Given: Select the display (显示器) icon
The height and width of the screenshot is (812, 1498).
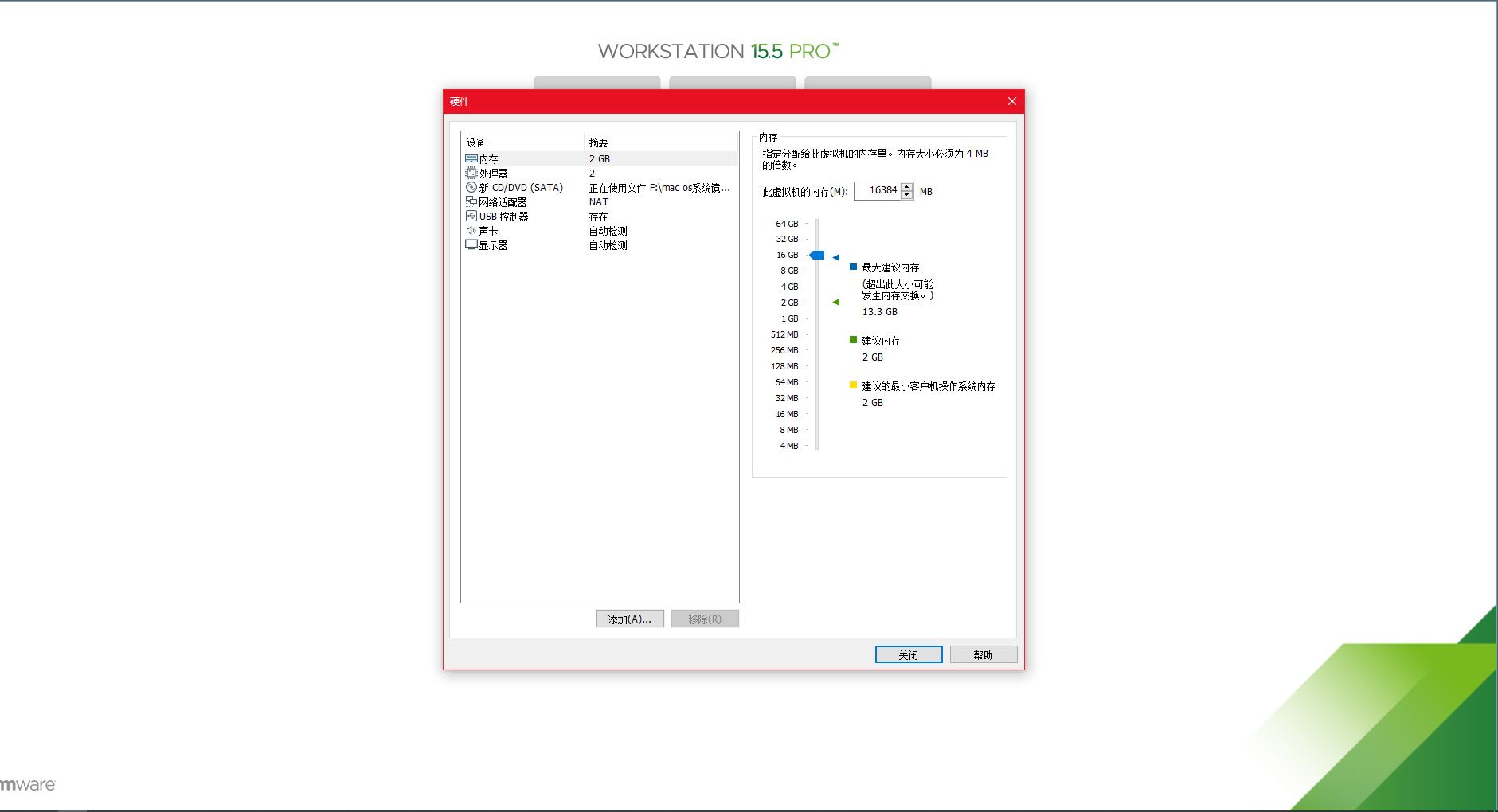Looking at the screenshot, I should (x=471, y=244).
